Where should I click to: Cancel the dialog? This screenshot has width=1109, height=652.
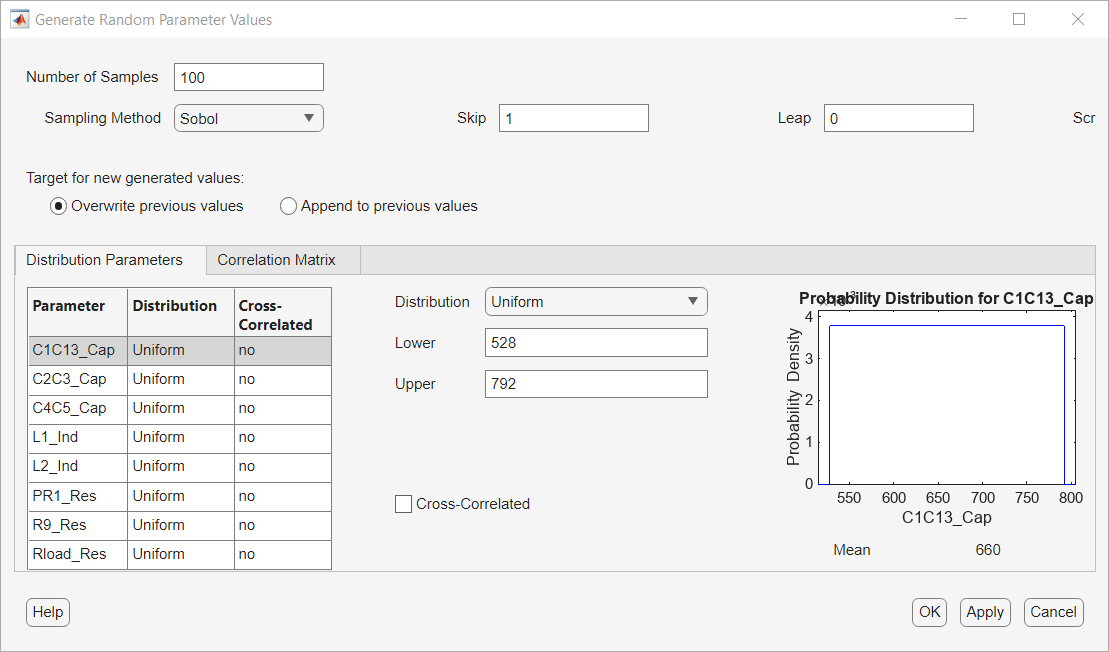tap(1053, 612)
